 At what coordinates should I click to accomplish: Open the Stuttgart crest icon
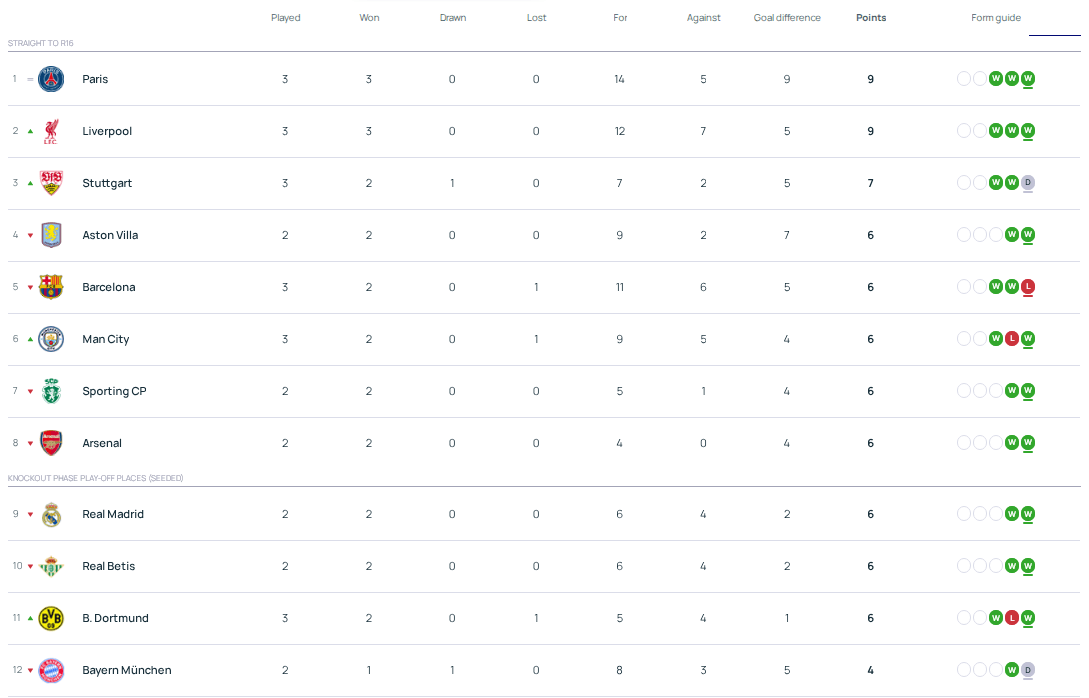click(x=51, y=183)
